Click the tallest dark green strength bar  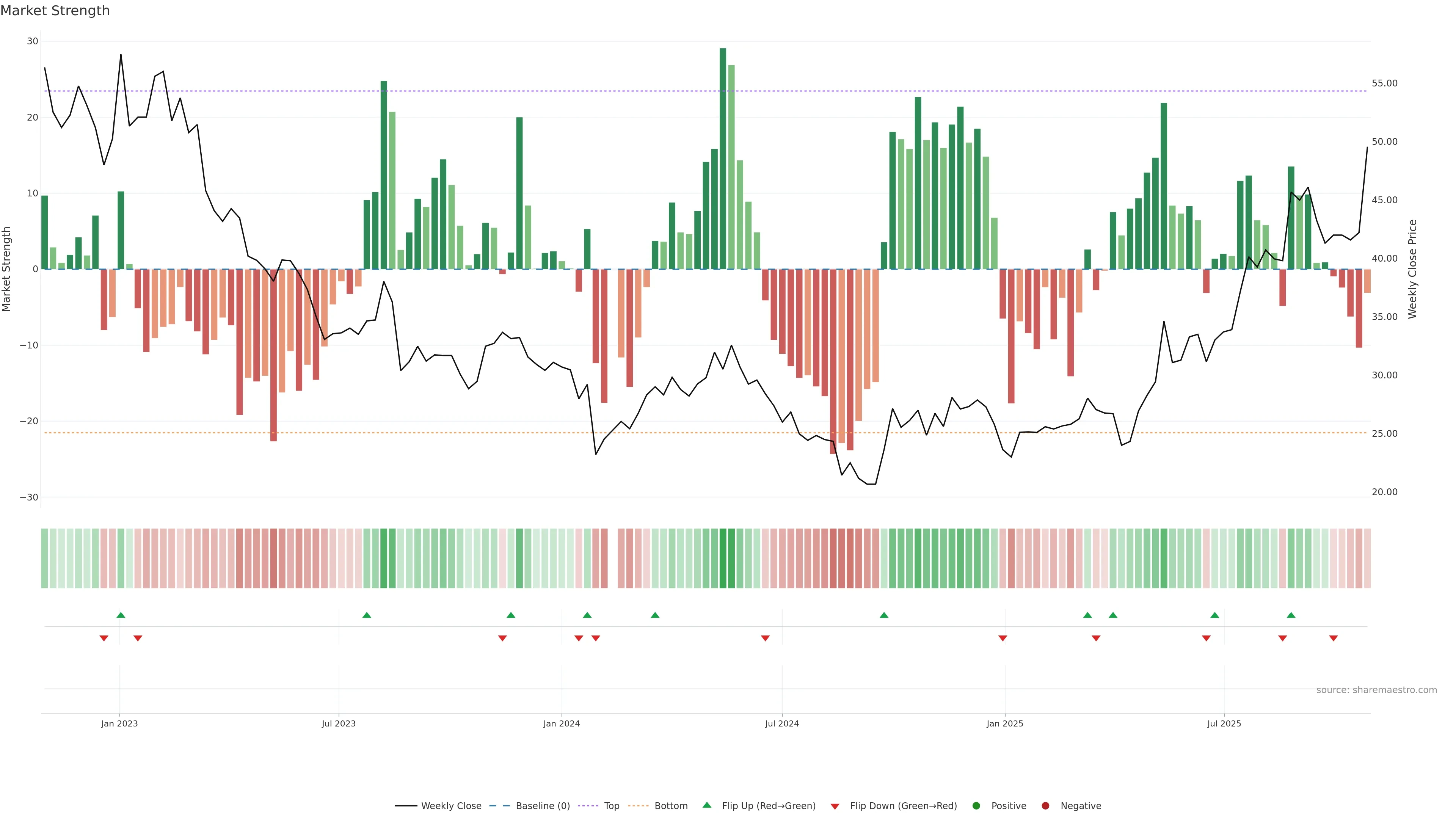(723, 158)
